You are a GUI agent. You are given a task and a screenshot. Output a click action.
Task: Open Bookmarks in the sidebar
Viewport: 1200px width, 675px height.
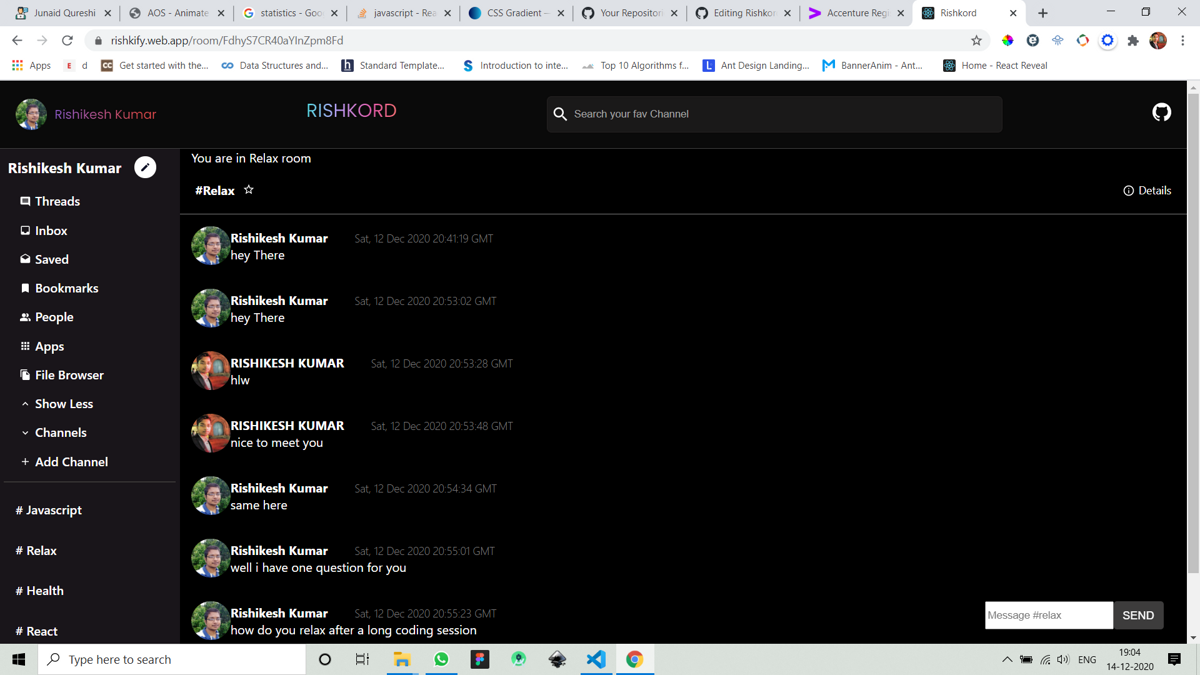(60, 288)
